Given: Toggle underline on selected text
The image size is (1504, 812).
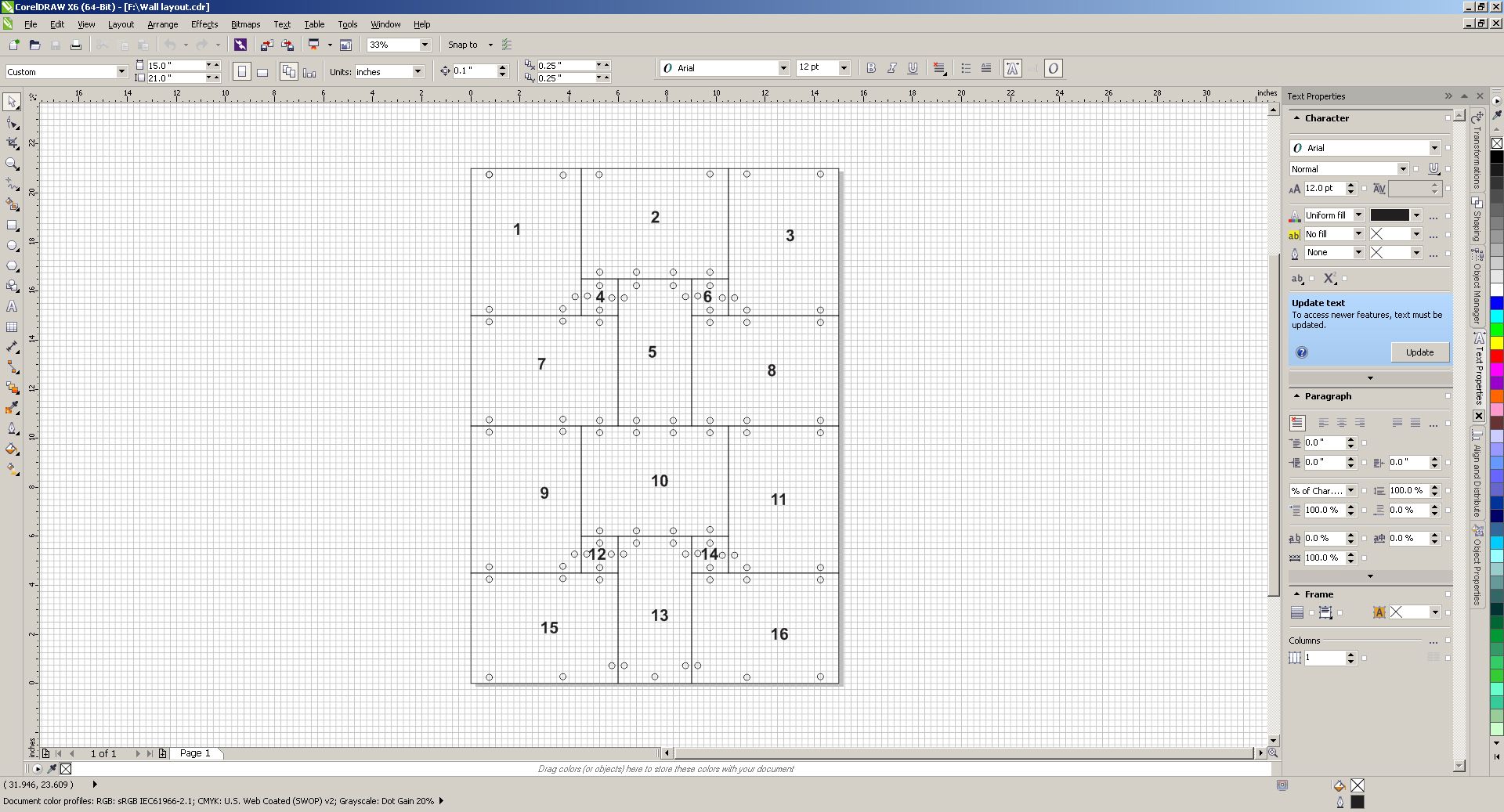Looking at the screenshot, I should (912, 68).
